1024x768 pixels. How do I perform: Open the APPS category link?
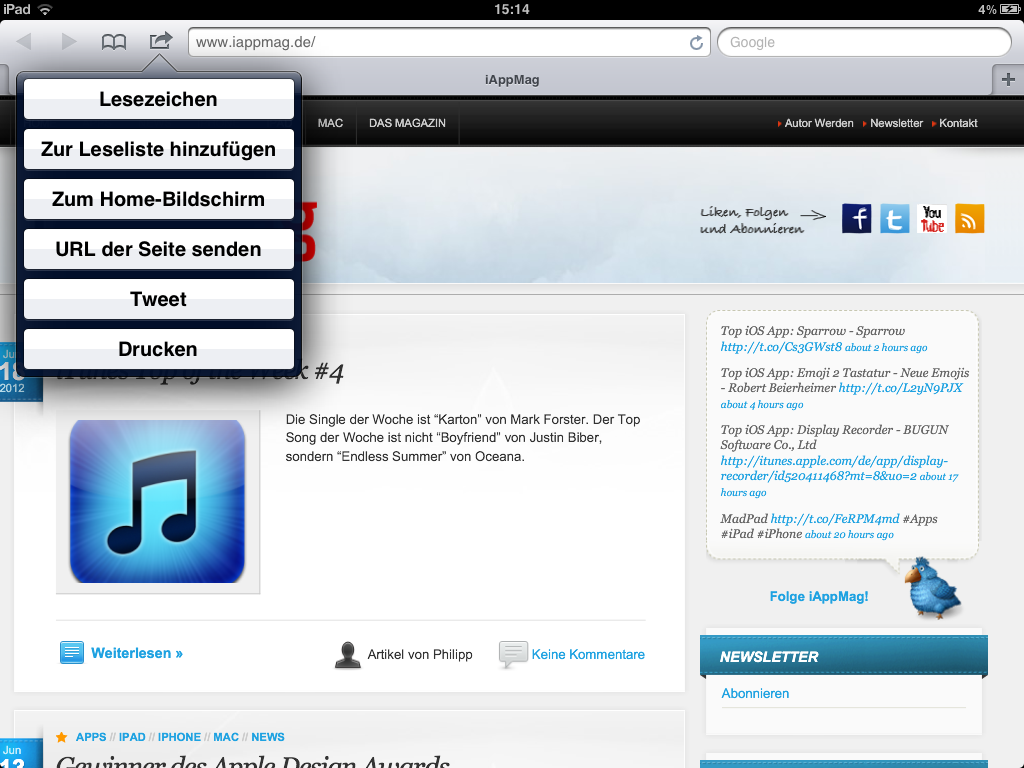pyautogui.click(x=91, y=737)
